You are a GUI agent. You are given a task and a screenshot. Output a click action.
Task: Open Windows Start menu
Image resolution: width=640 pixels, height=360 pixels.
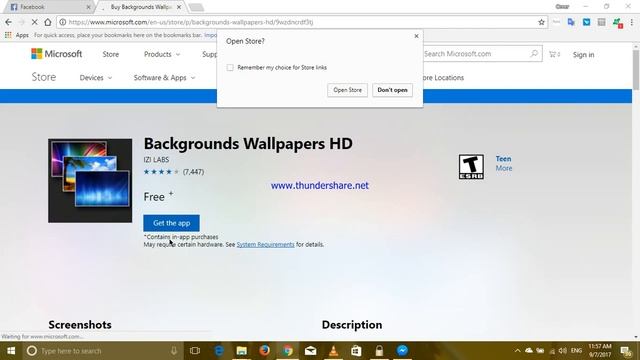pos(11,351)
